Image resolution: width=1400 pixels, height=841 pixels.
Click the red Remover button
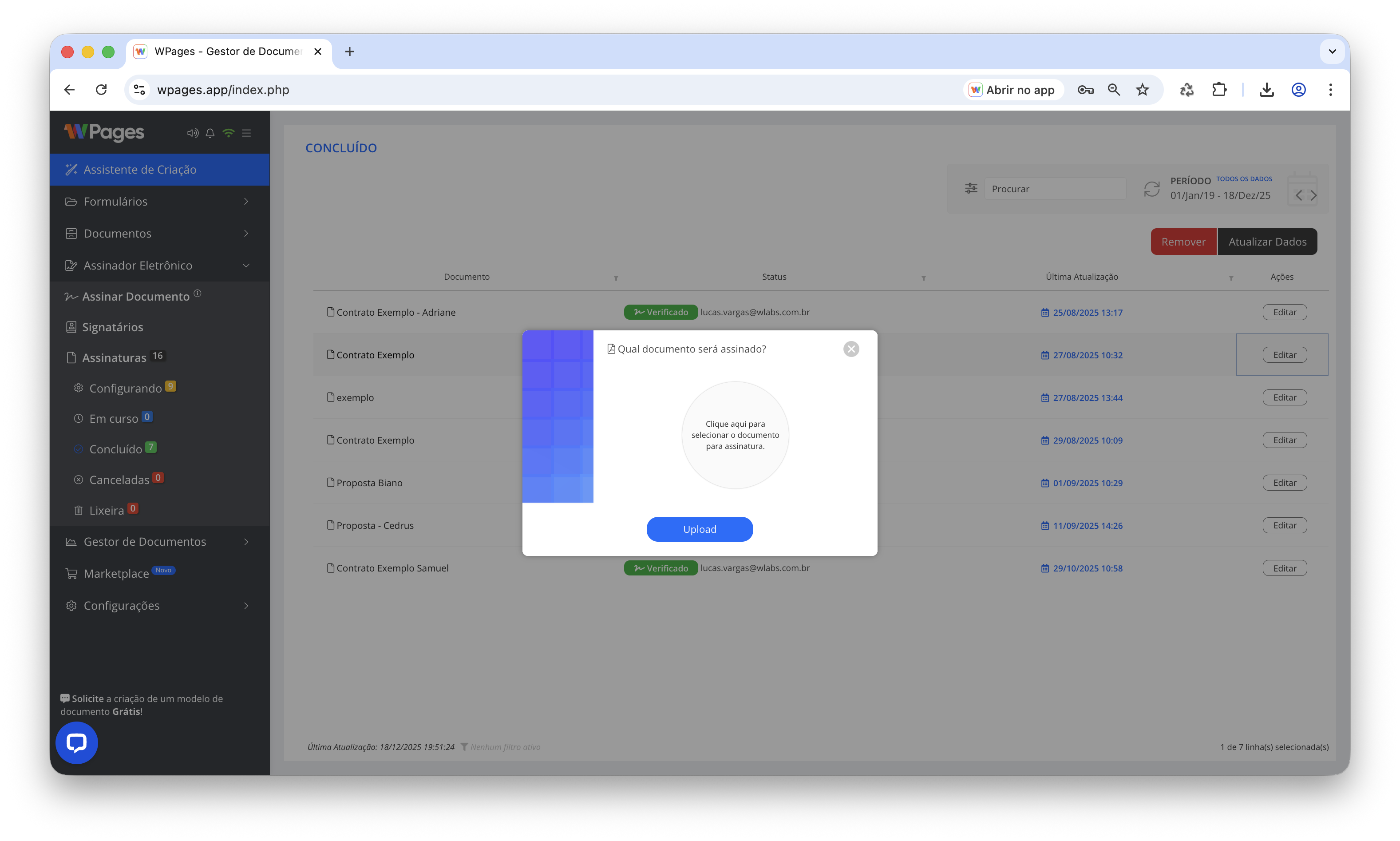[1183, 242]
